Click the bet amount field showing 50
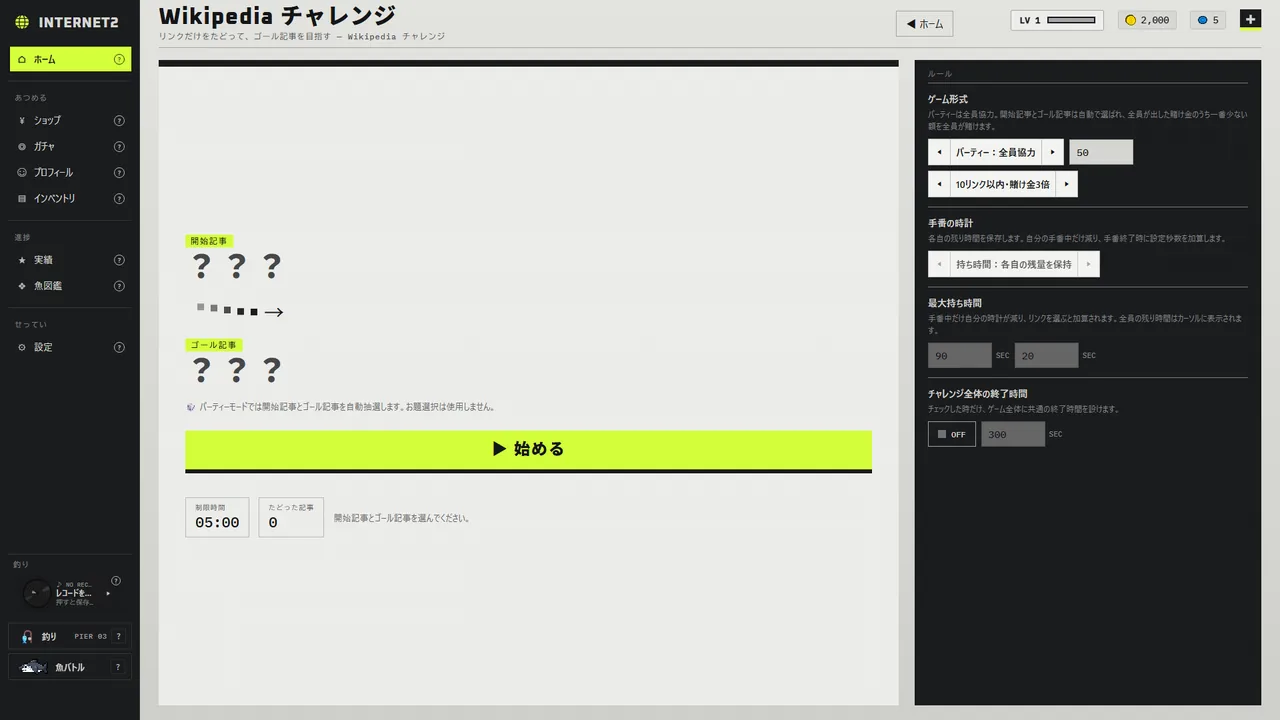Screen dimensions: 1280x720 pos(1101,152)
